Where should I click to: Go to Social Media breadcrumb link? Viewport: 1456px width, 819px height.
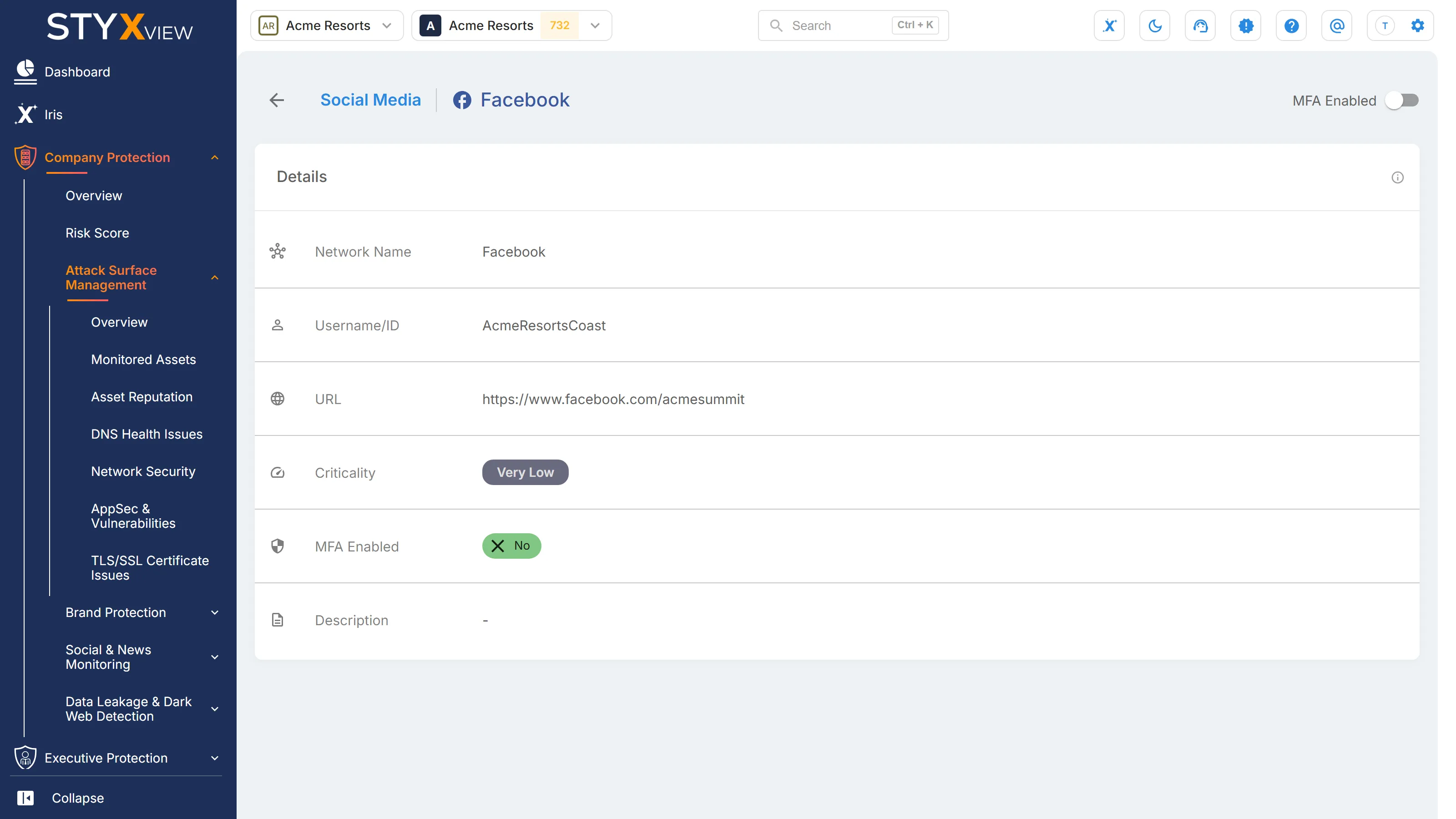[370, 100]
